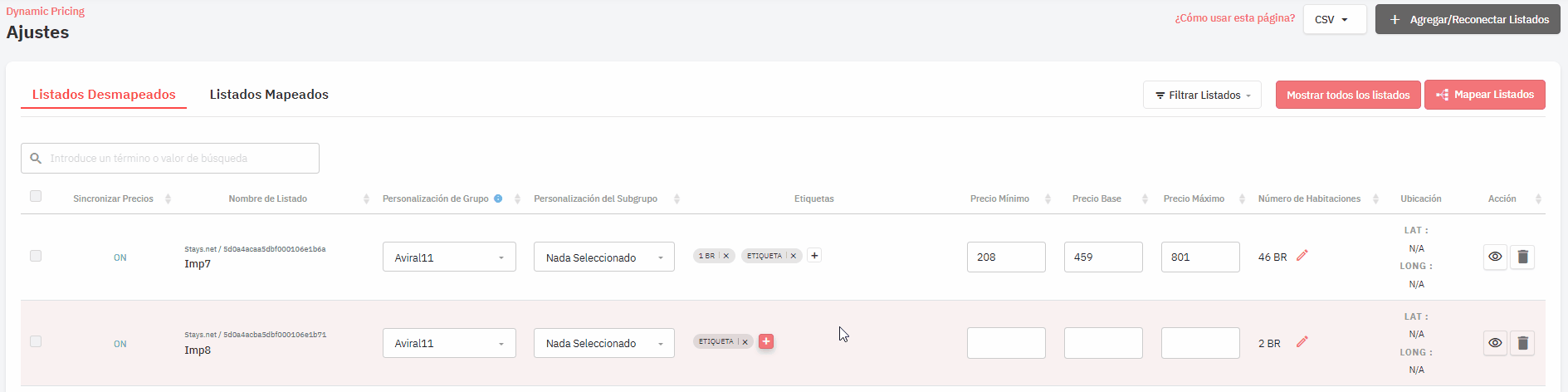Sort by Personalización del Subgrupo column
The height and width of the screenshot is (392, 1568).
[677, 199]
